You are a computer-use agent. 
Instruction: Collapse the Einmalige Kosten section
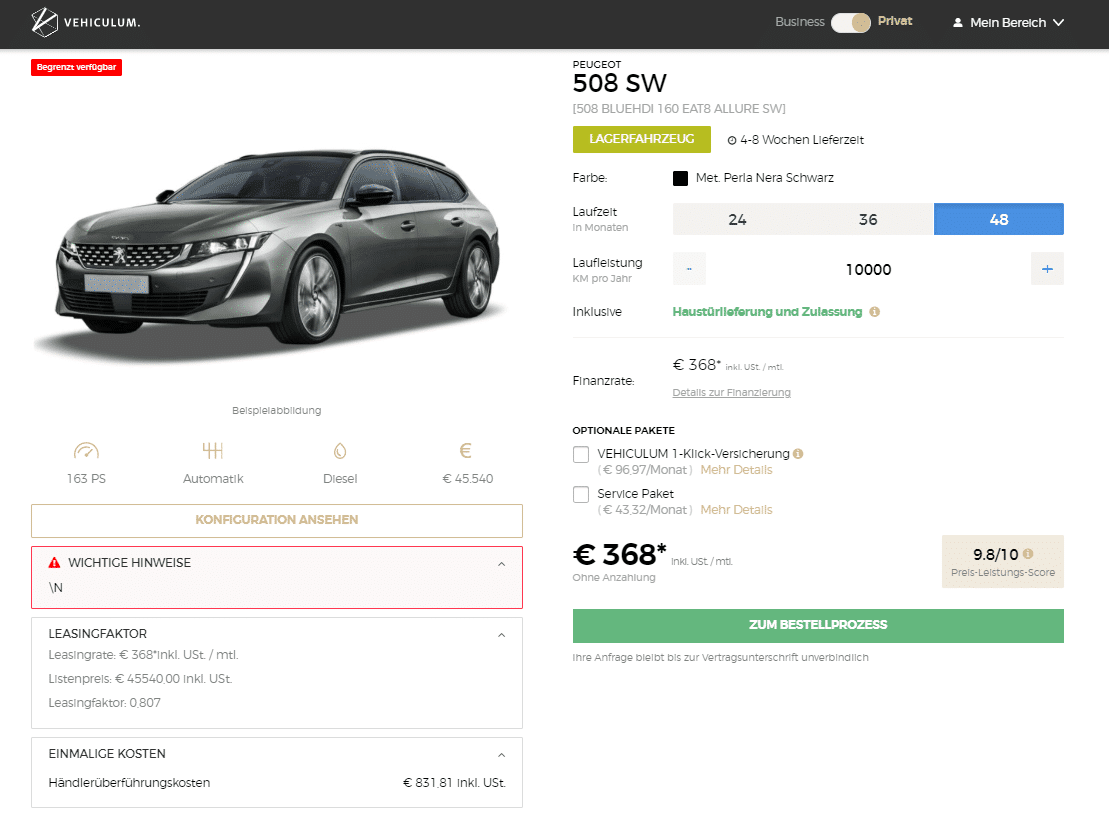pyautogui.click(x=501, y=755)
